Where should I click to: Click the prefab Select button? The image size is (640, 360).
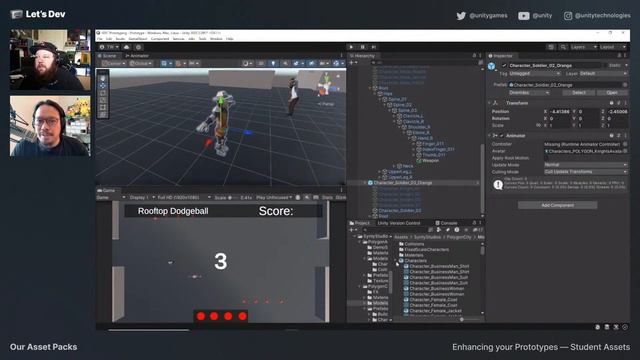578,93
